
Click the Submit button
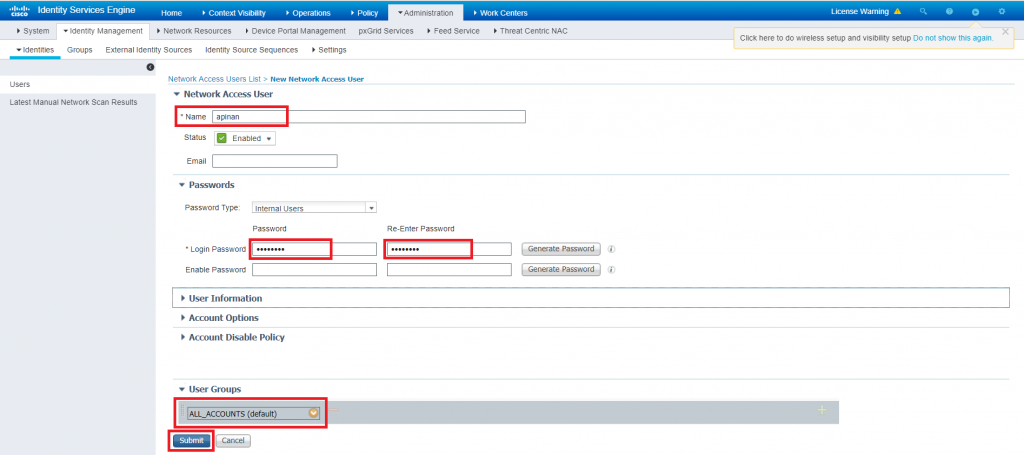[191, 440]
